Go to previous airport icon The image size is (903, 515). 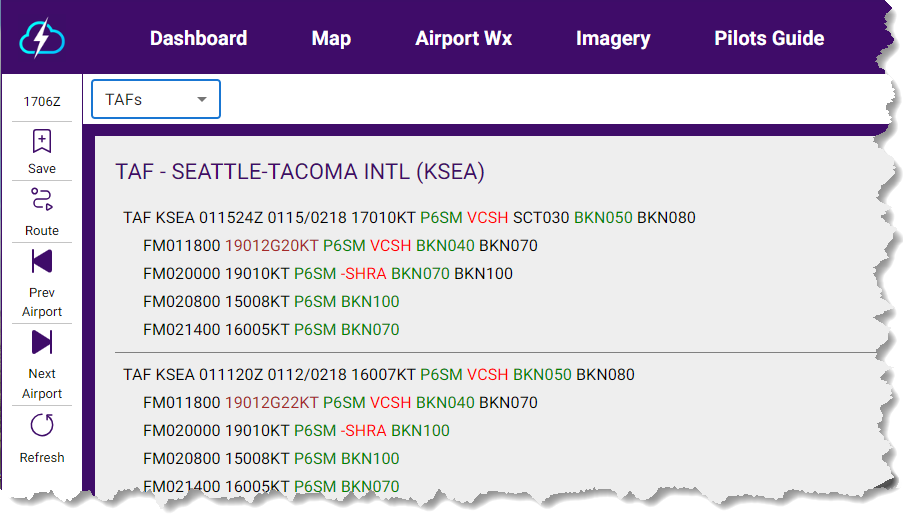[42, 262]
